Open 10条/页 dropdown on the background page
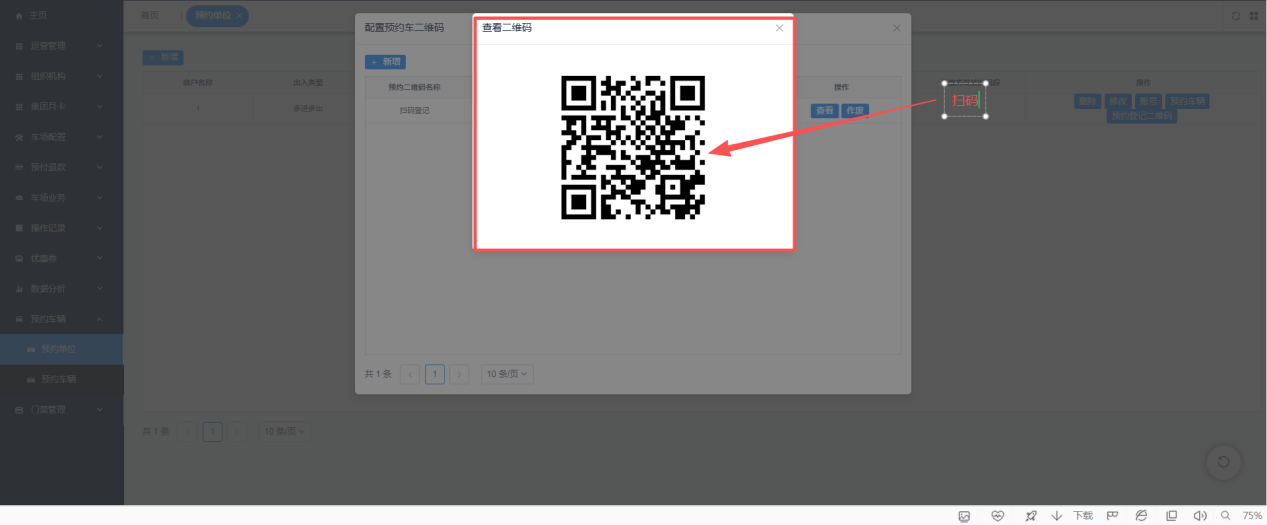Image resolution: width=1267 pixels, height=525 pixels. (x=286, y=432)
